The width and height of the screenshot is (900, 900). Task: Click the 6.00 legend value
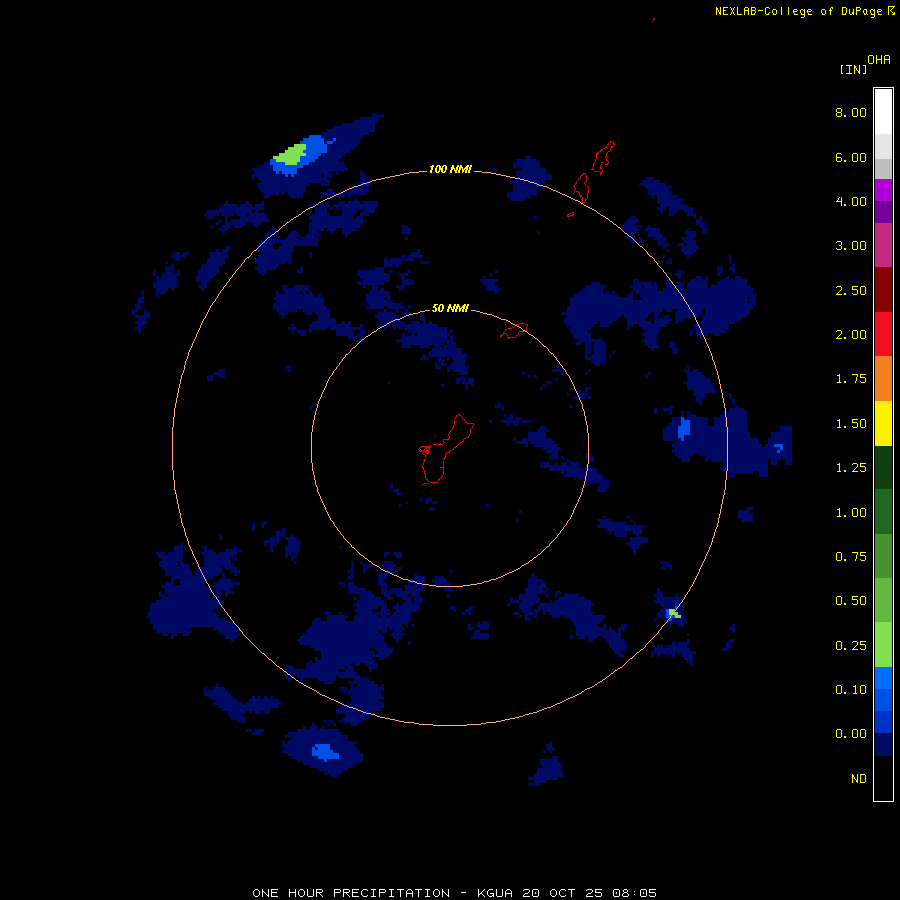(851, 157)
